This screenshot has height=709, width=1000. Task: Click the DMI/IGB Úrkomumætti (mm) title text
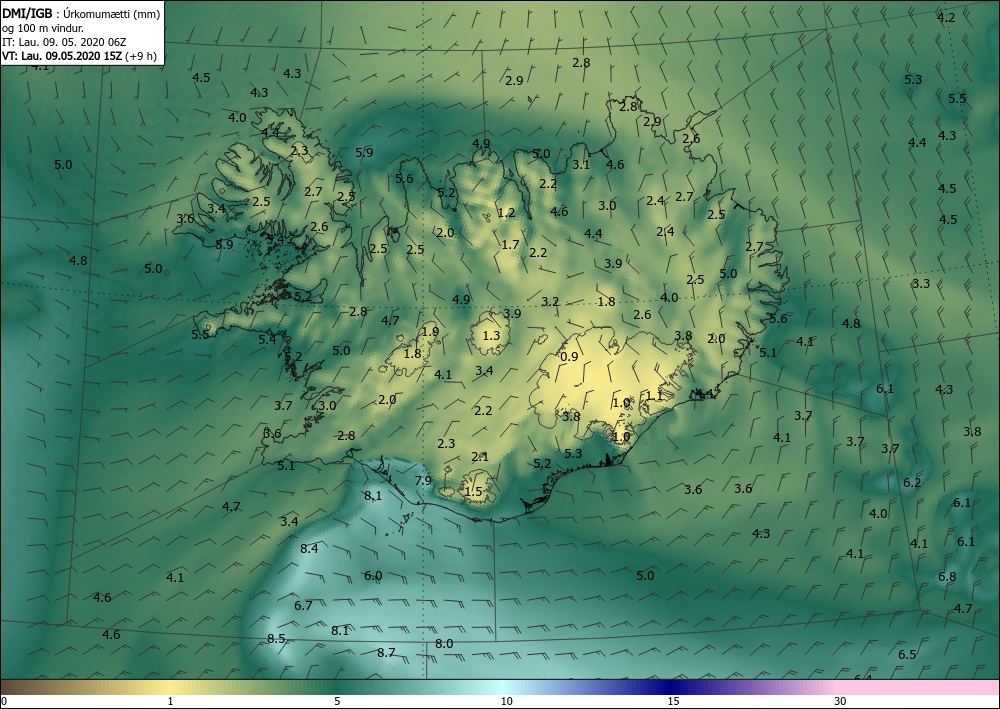point(81,14)
